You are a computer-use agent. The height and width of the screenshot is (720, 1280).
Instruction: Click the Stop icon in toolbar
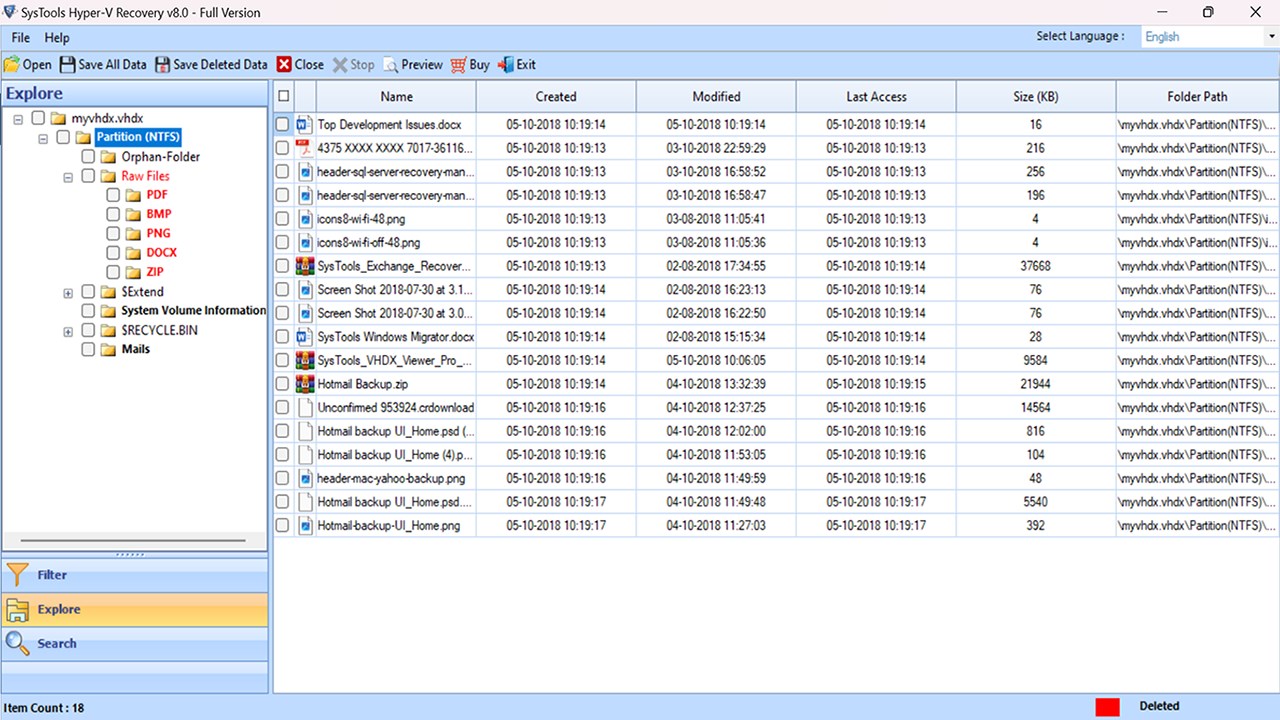[340, 64]
